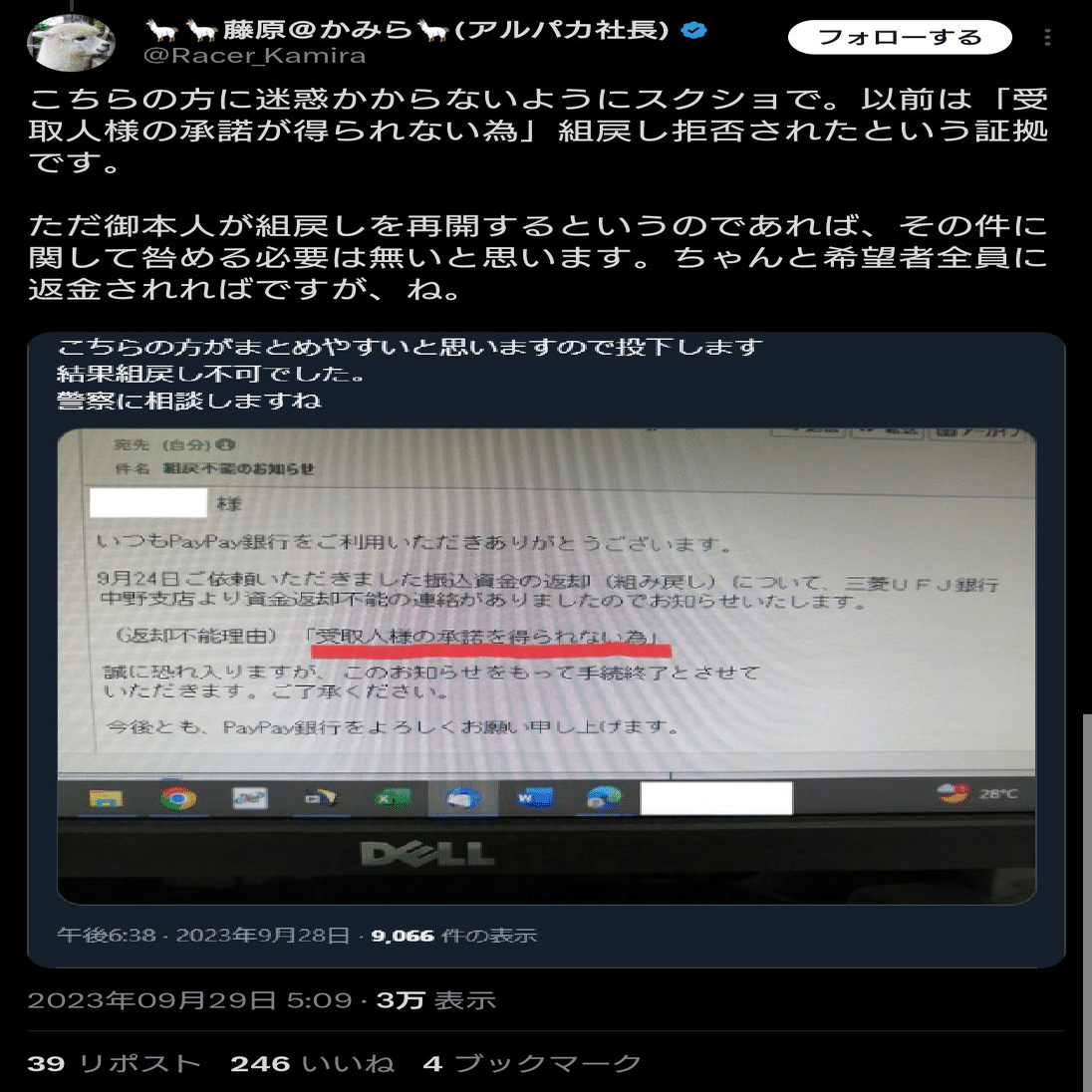Click the Word icon in taskbar photo
This screenshot has width=1092, height=1092.
(x=535, y=798)
